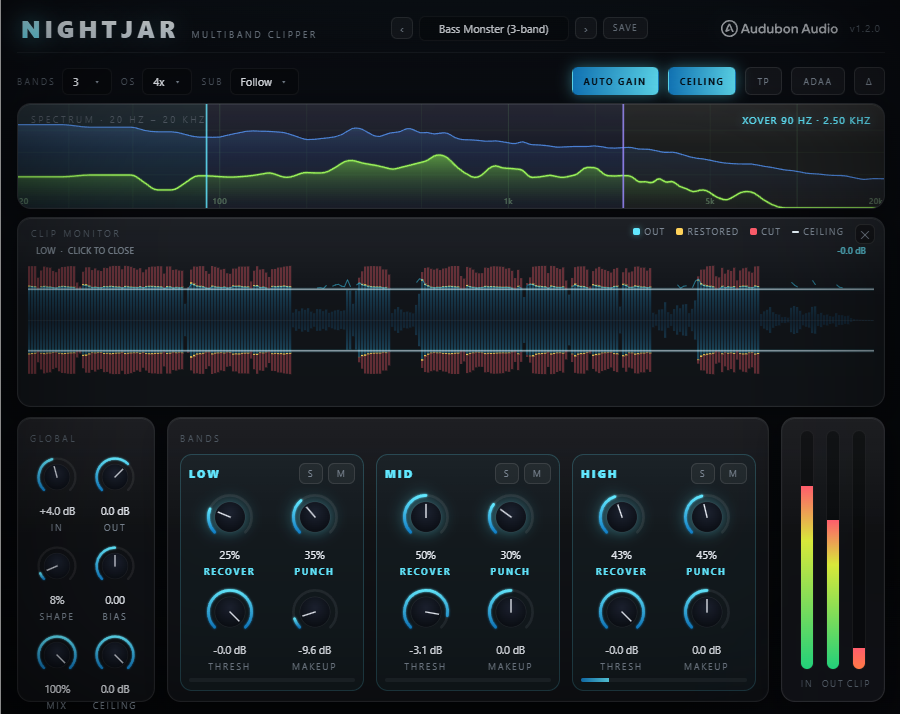Open the Bass Monster (3-band) preset name
The image size is (900, 714).
494,29
